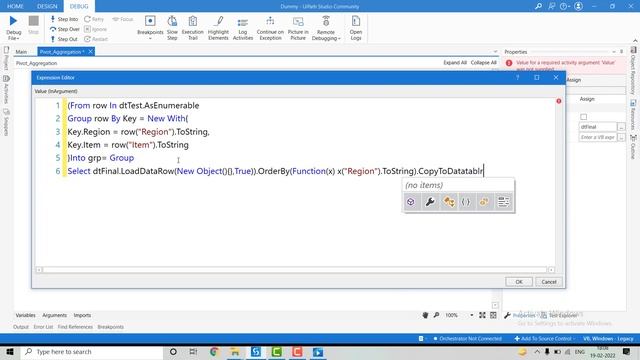This screenshot has height=360, width=640.
Task: Open the Breakpoints tool
Action: click(x=150, y=27)
